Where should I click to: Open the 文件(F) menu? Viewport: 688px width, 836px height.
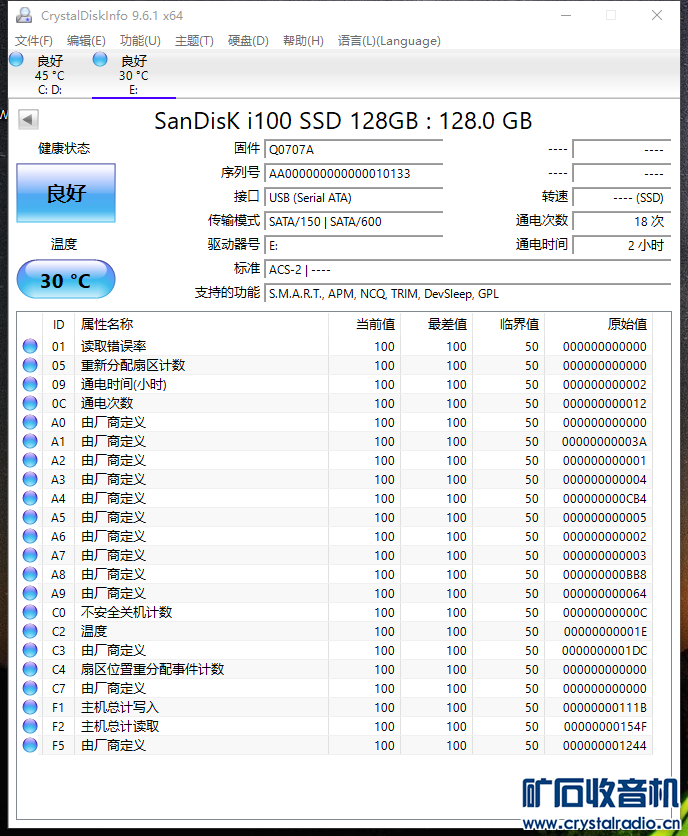(x=34, y=41)
